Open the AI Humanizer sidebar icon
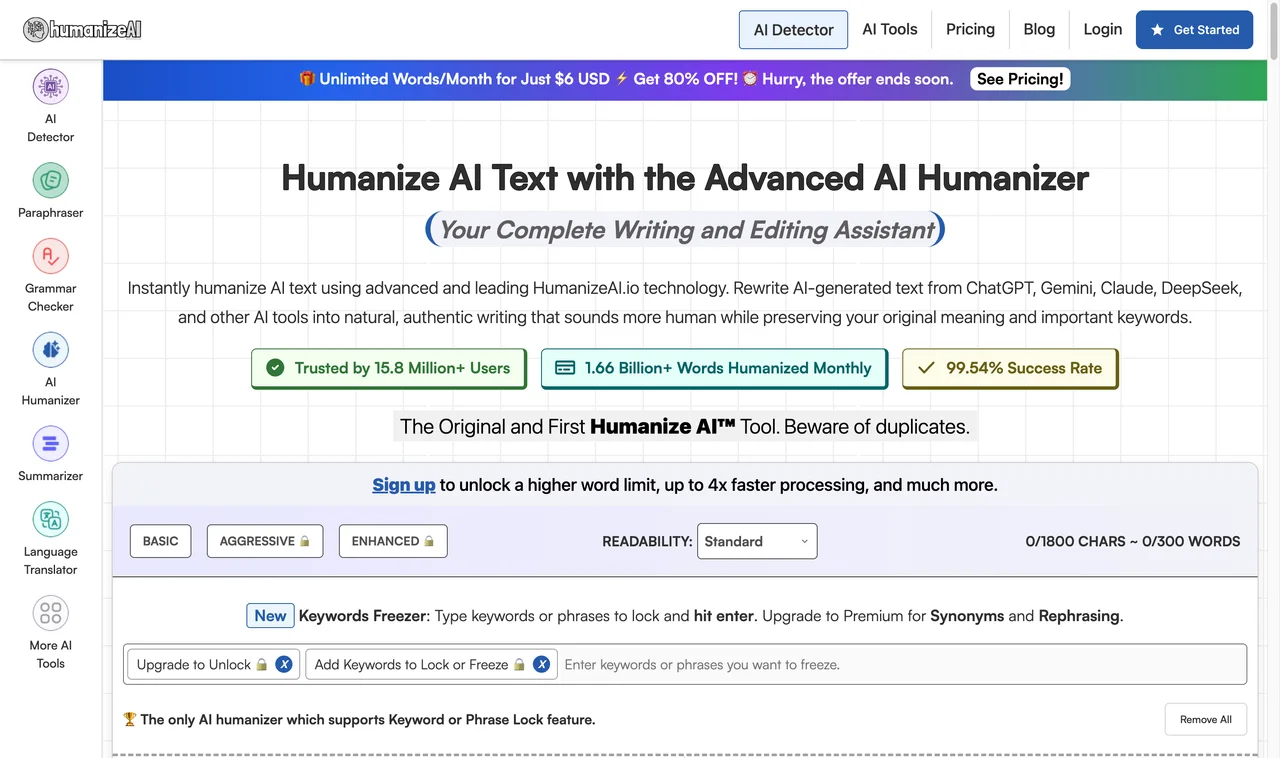1280x758 pixels. (50, 350)
